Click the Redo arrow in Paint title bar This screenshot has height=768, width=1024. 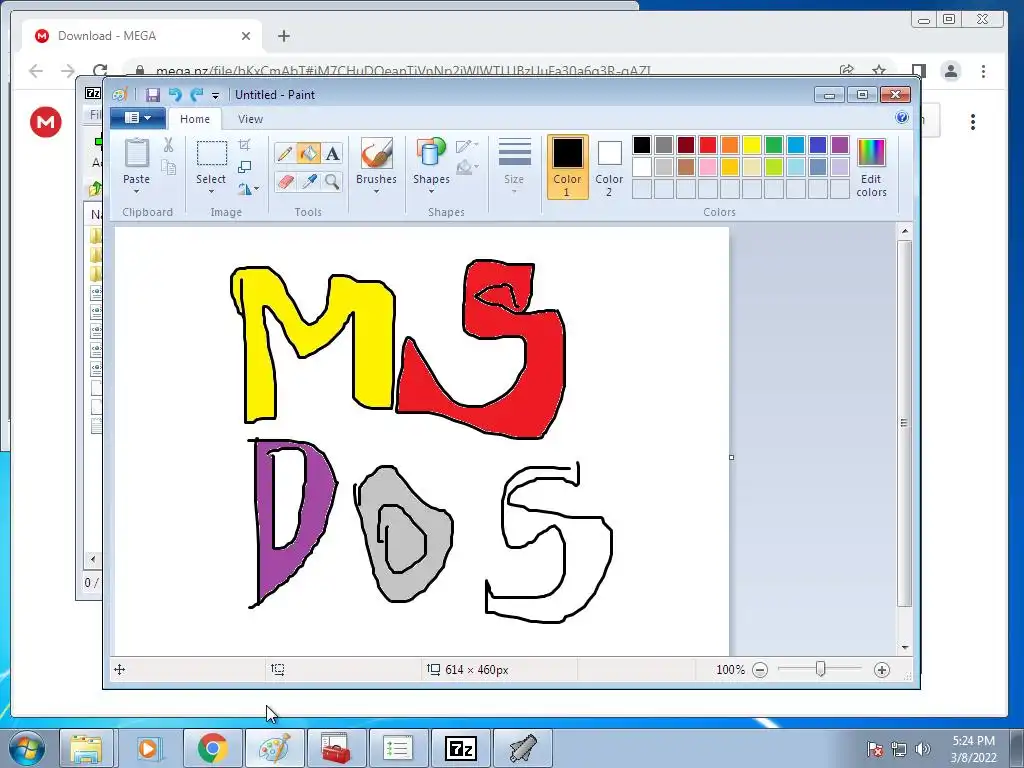pyautogui.click(x=196, y=95)
